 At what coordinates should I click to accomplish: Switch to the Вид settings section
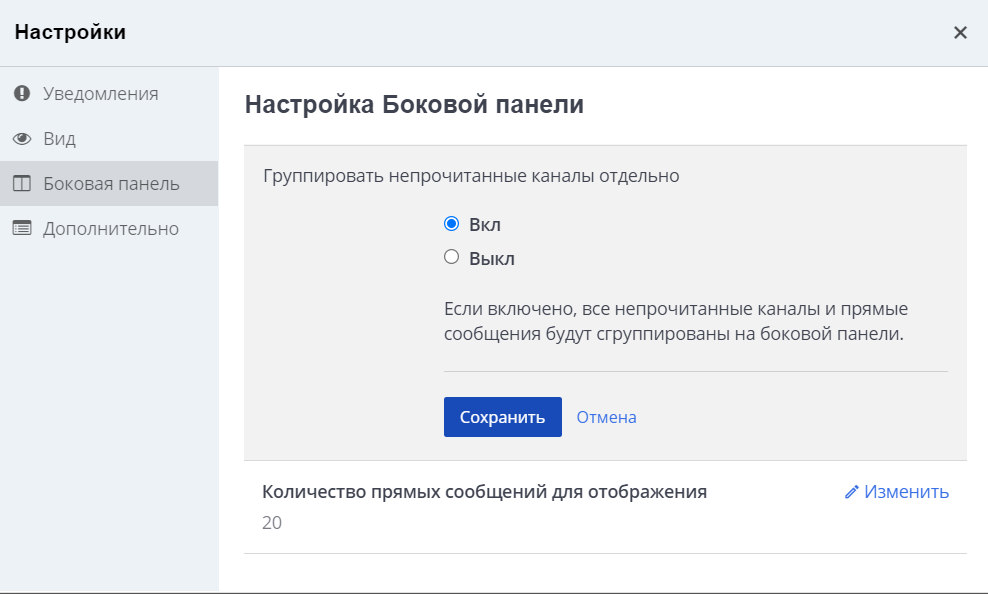pyautogui.click(x=60, y=139)
